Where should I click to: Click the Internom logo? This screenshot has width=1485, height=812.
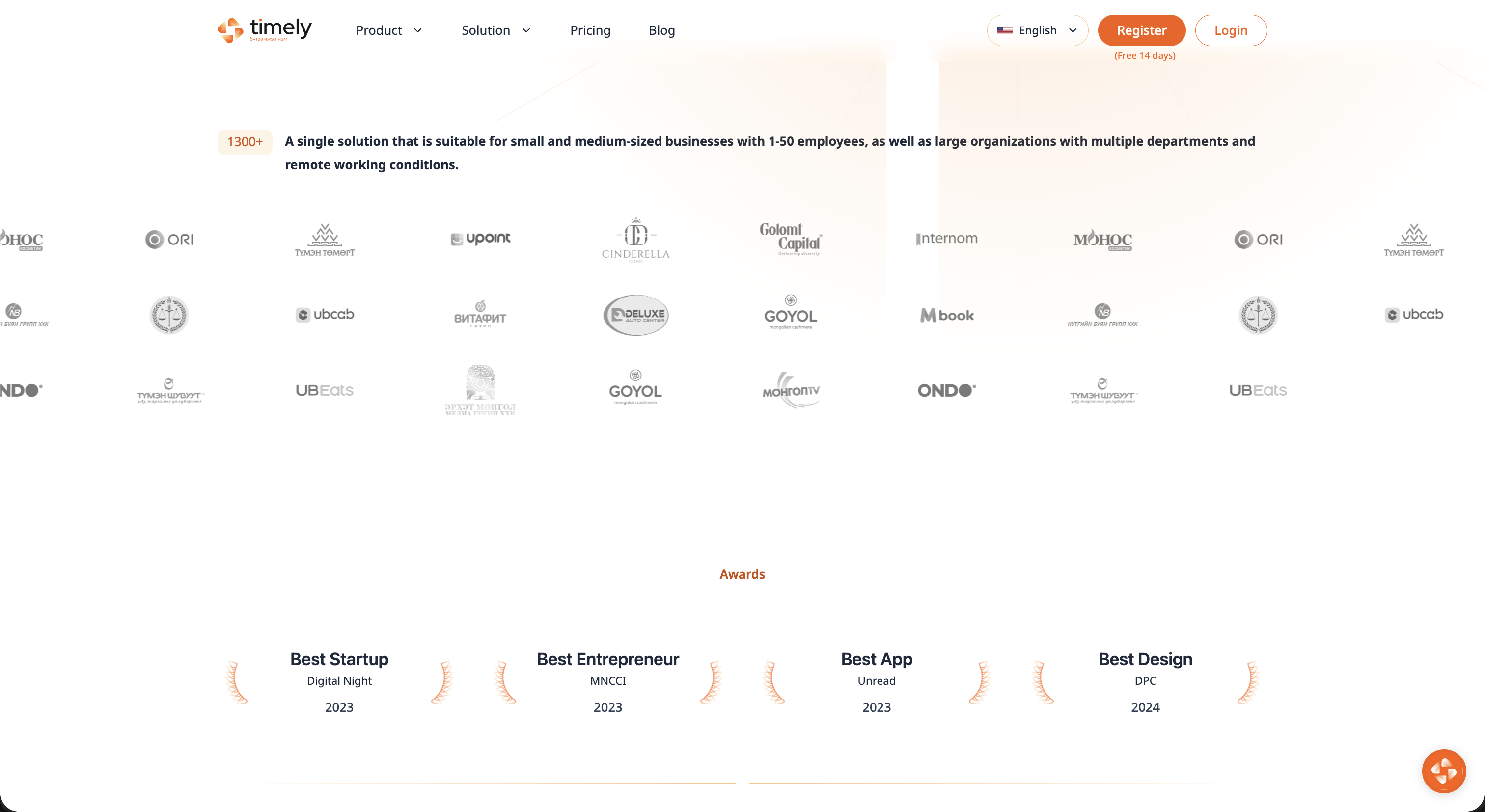[x=947, y=239]
